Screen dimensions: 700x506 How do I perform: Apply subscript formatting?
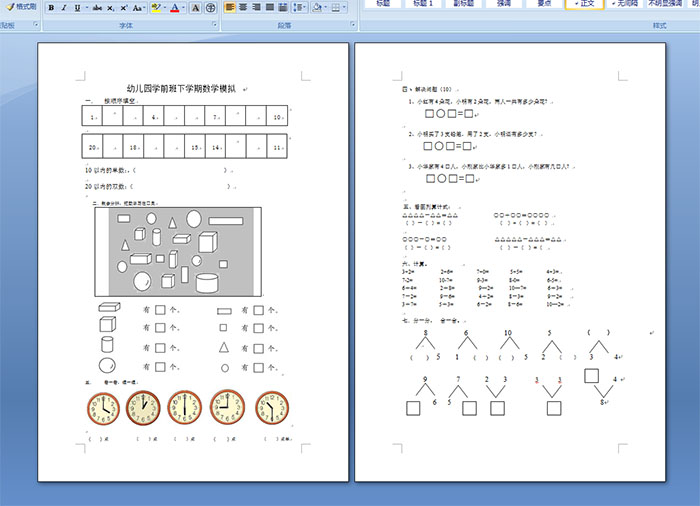111,8
